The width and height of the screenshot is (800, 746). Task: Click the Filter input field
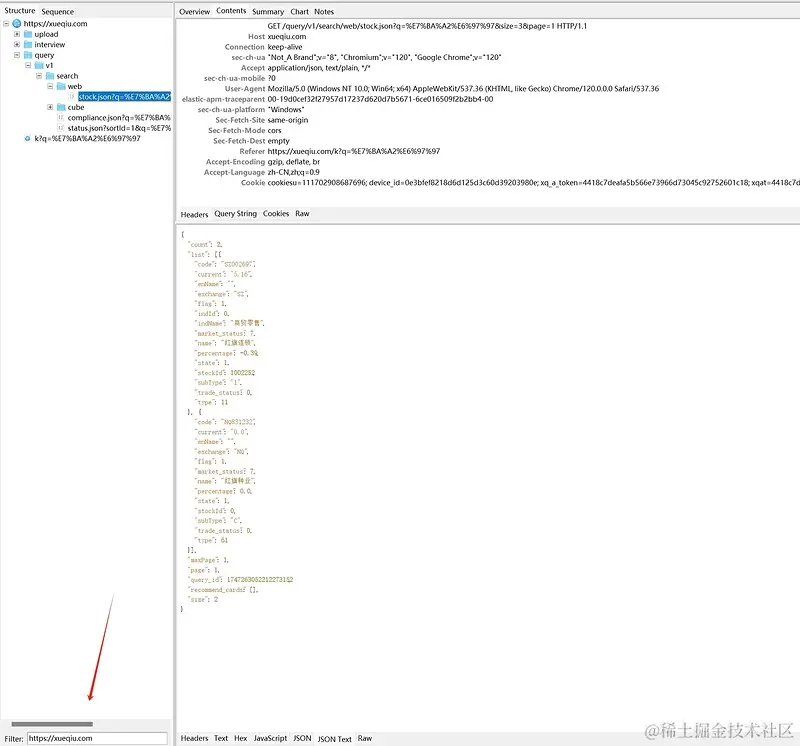tap(97, 738)
